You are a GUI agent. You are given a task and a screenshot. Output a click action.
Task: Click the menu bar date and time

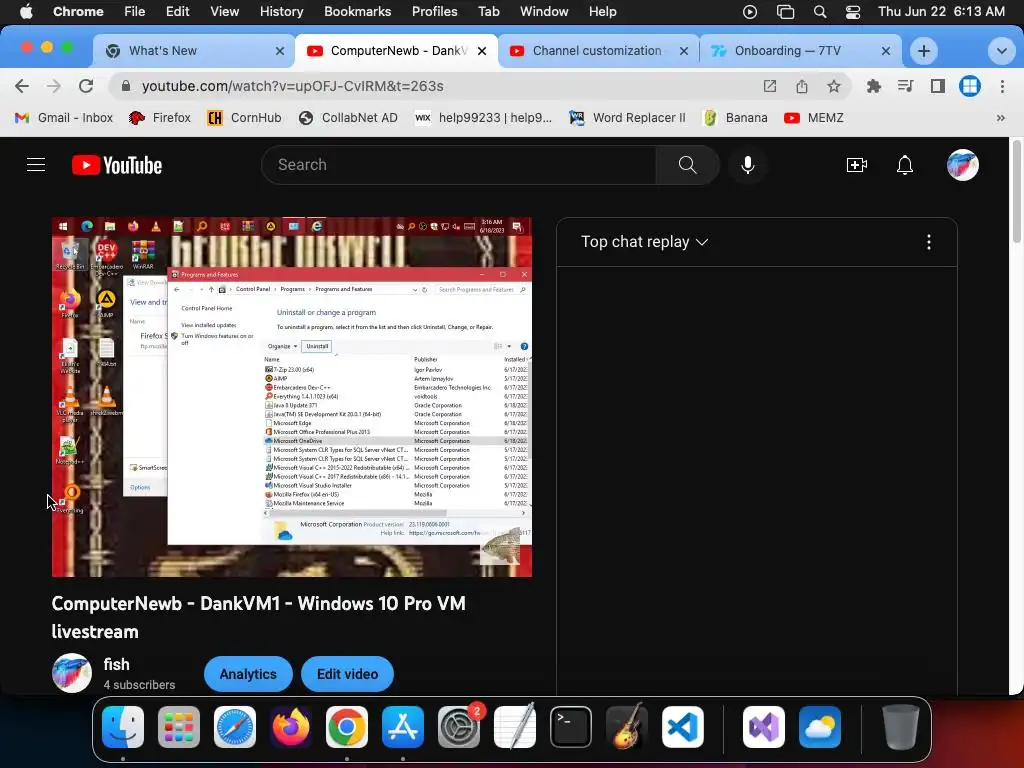[940, 12]
